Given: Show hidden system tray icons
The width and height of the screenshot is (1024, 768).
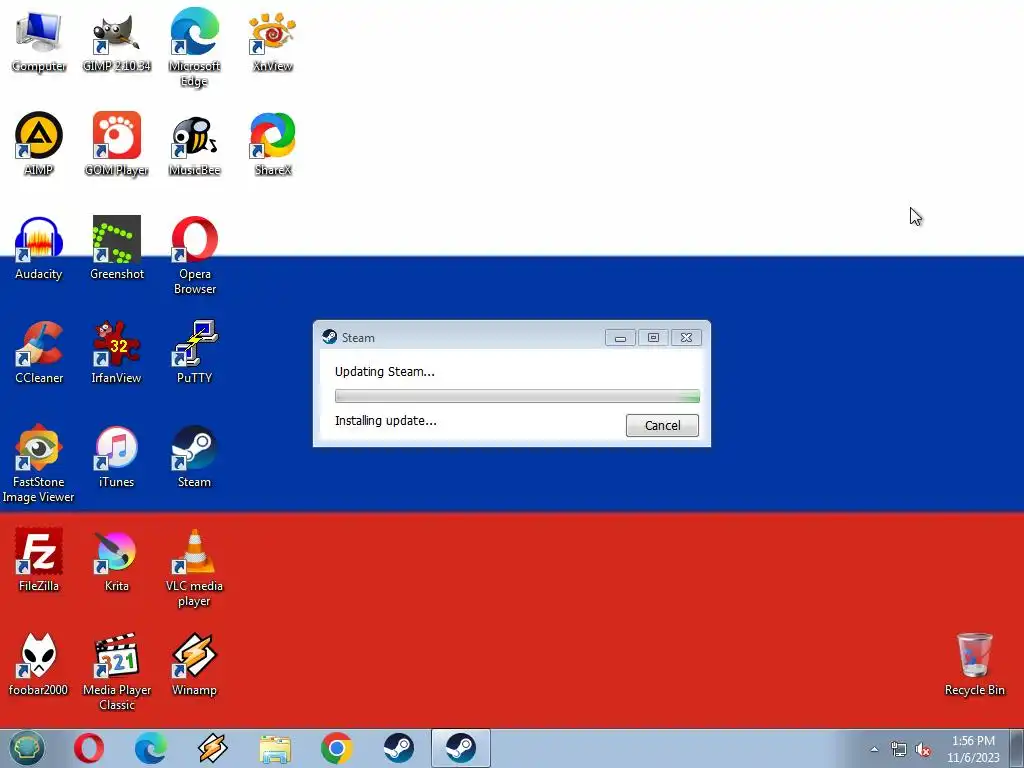Looking at the screenshot, I should (x=874, y=750).
